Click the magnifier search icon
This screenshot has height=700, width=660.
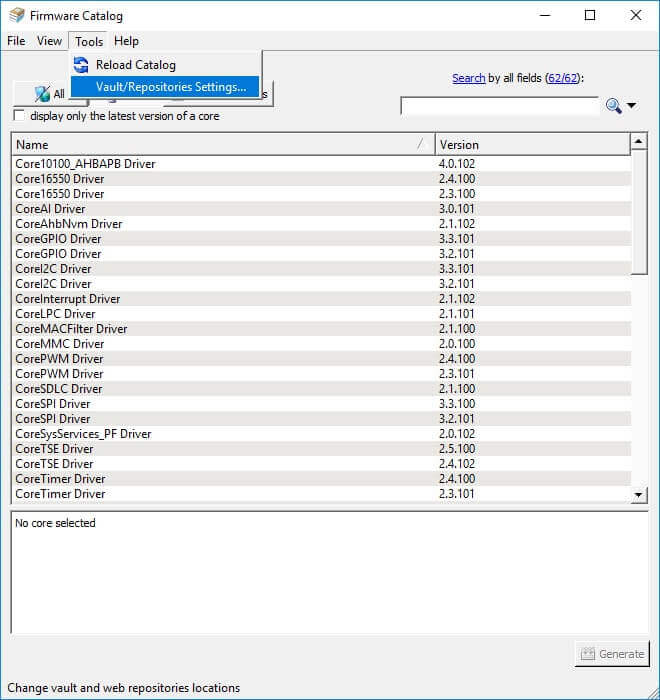tap(613, 106)
